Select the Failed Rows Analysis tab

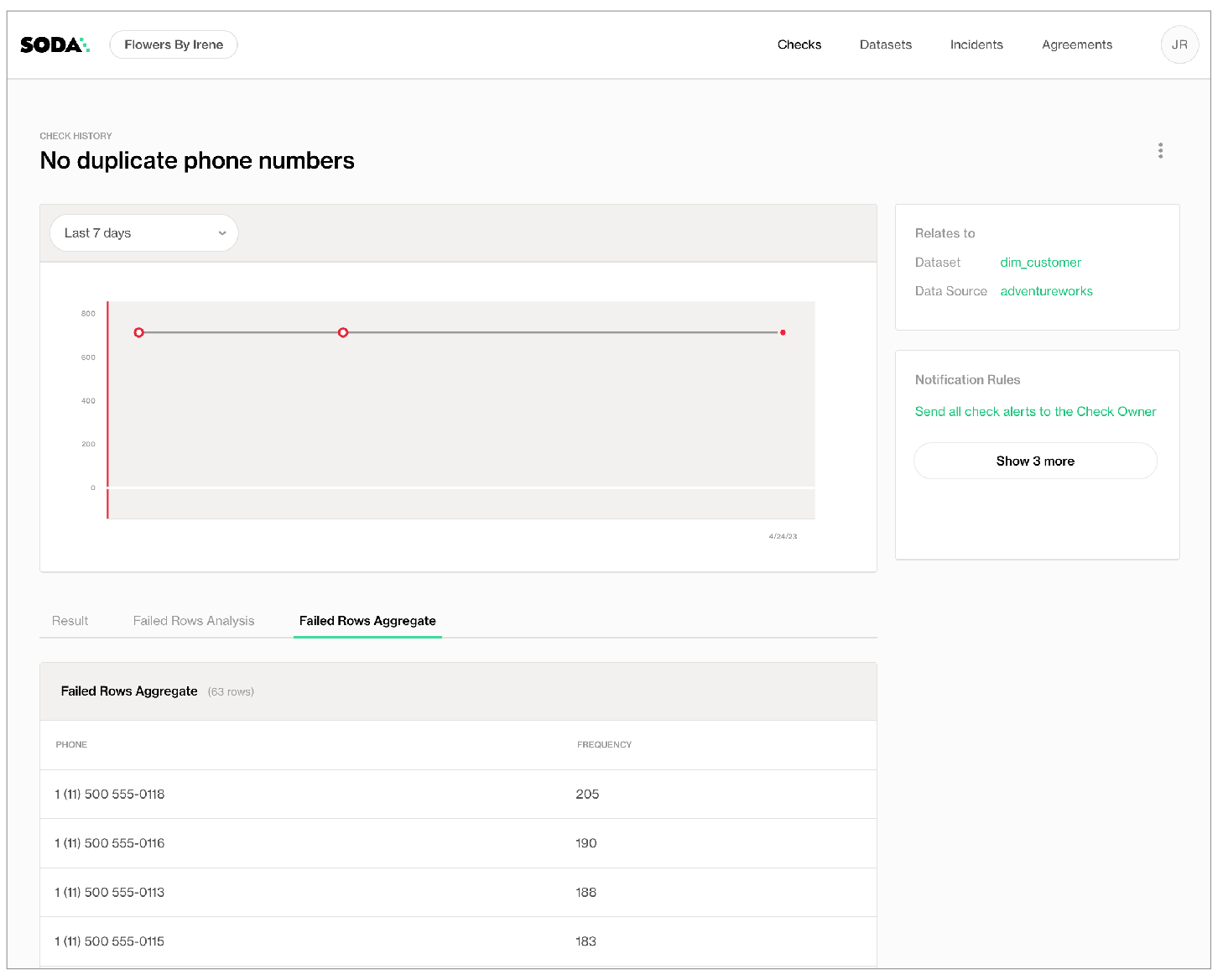coord(194,621)
